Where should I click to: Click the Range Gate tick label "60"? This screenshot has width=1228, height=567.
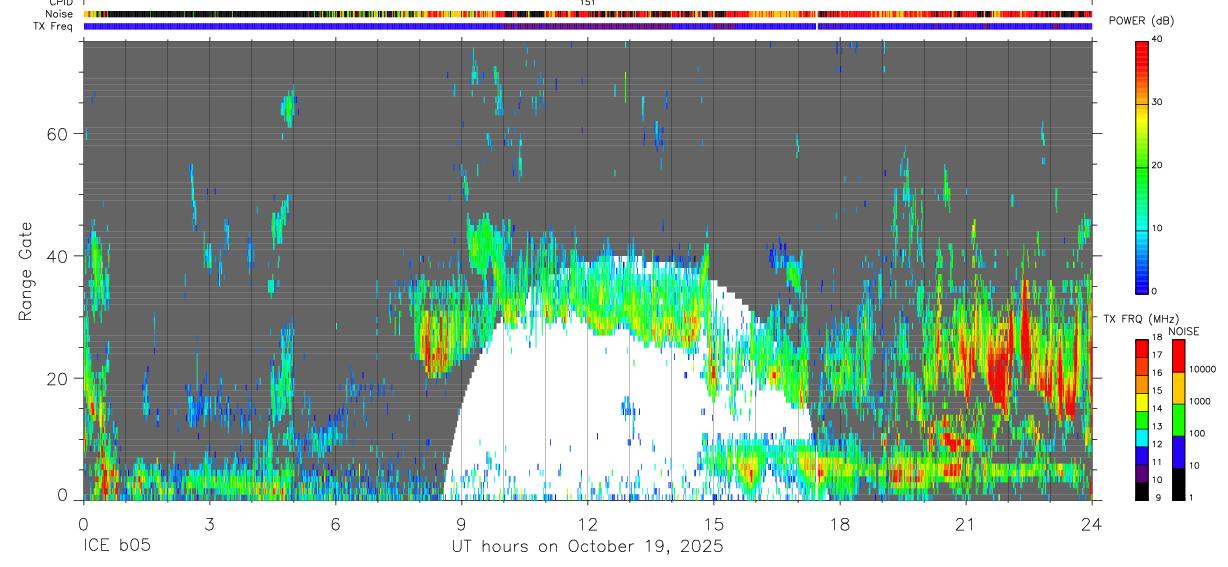[x=59, y=134]
